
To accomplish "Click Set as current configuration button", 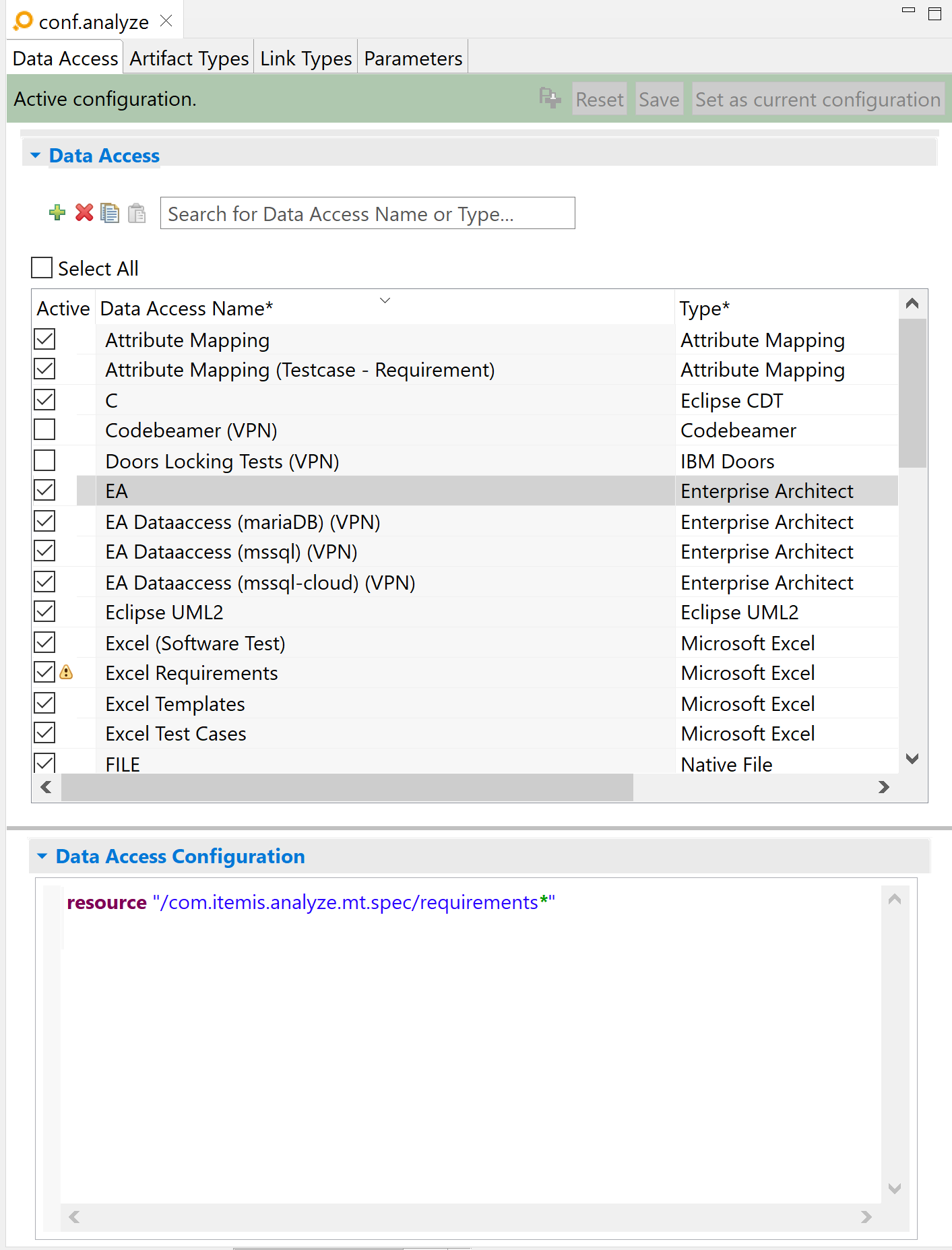I will point(818,99).
